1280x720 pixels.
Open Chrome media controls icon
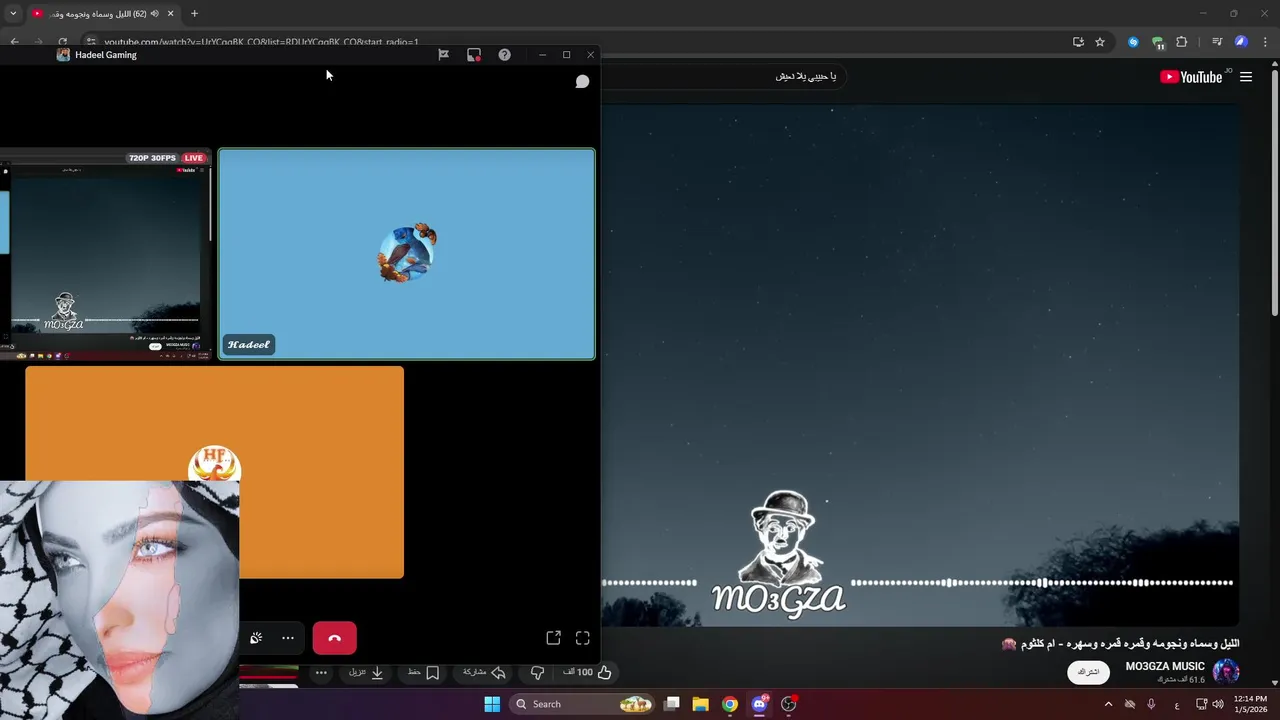pos(1217,42)
